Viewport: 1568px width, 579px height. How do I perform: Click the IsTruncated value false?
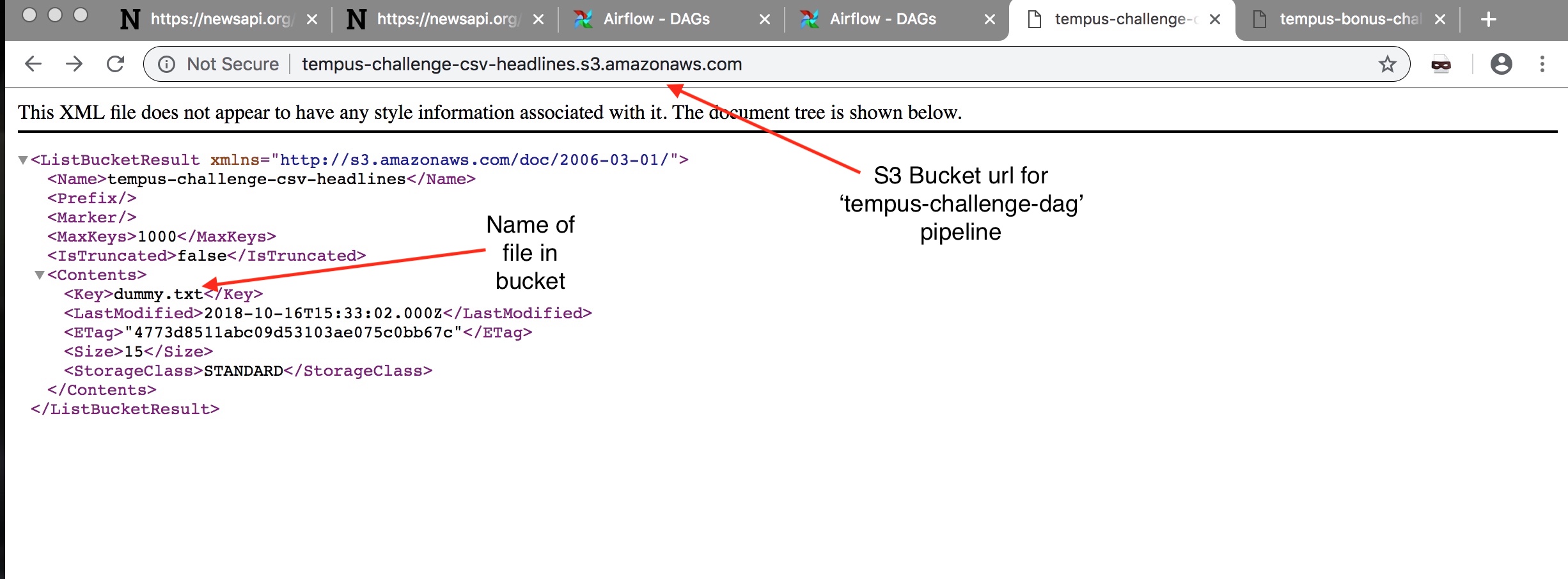pos(202,256)
